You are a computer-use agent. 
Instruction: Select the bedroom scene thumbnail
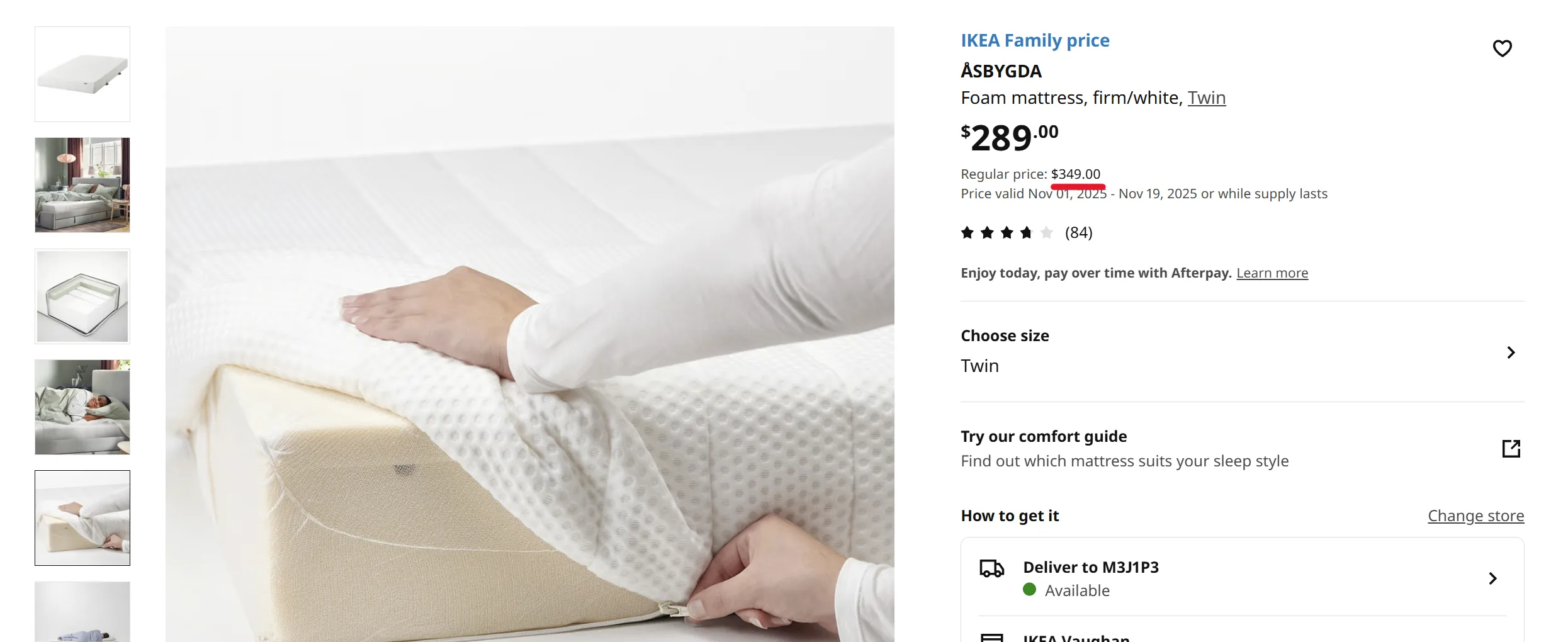coord(82,185)
